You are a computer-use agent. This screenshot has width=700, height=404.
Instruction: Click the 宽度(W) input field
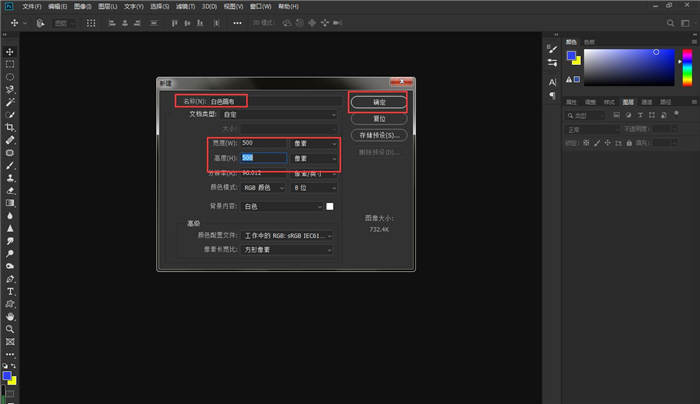click(263, 143)
